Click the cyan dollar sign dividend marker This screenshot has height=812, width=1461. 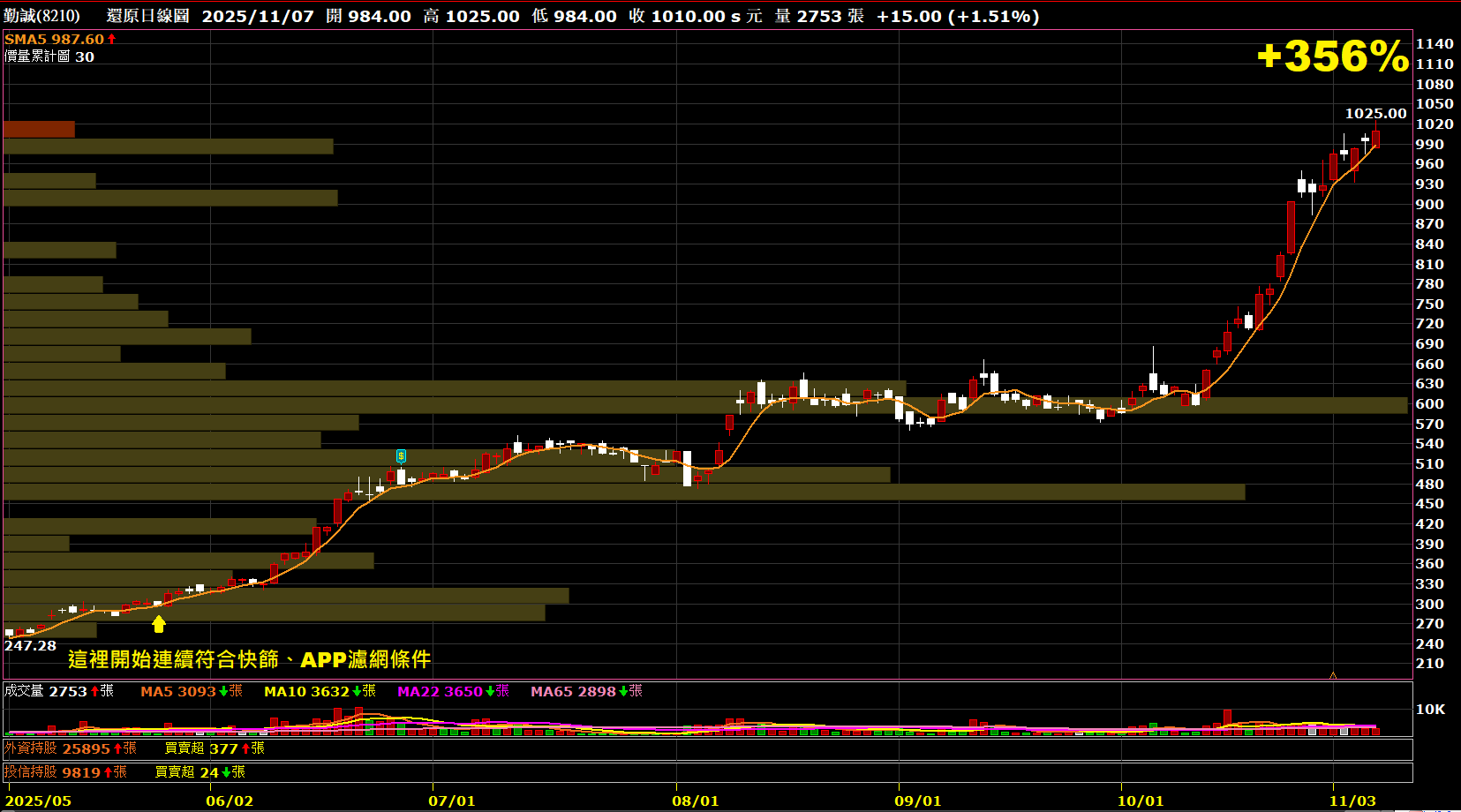coord(401,456)
